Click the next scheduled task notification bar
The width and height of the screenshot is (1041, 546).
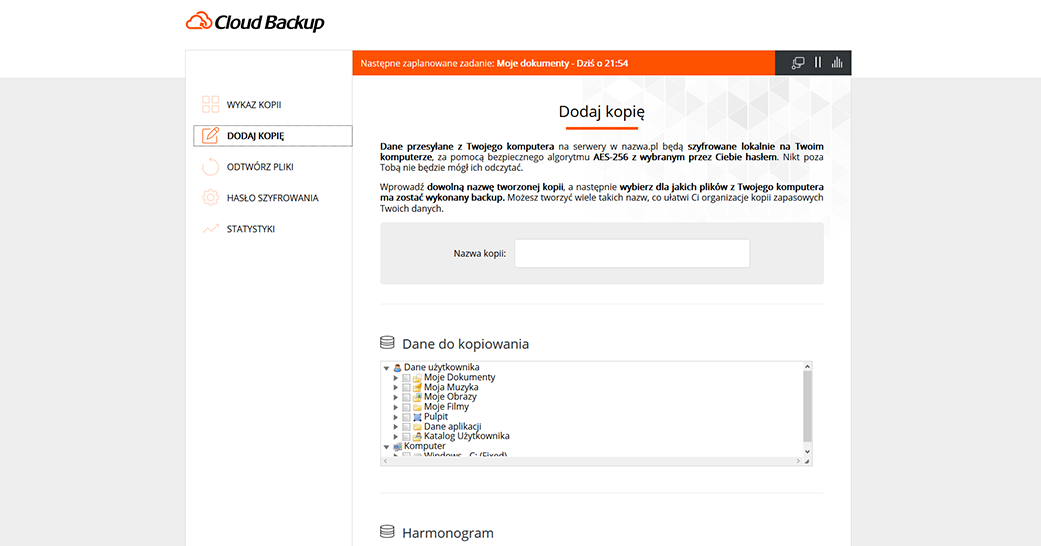tap(563, 63)
